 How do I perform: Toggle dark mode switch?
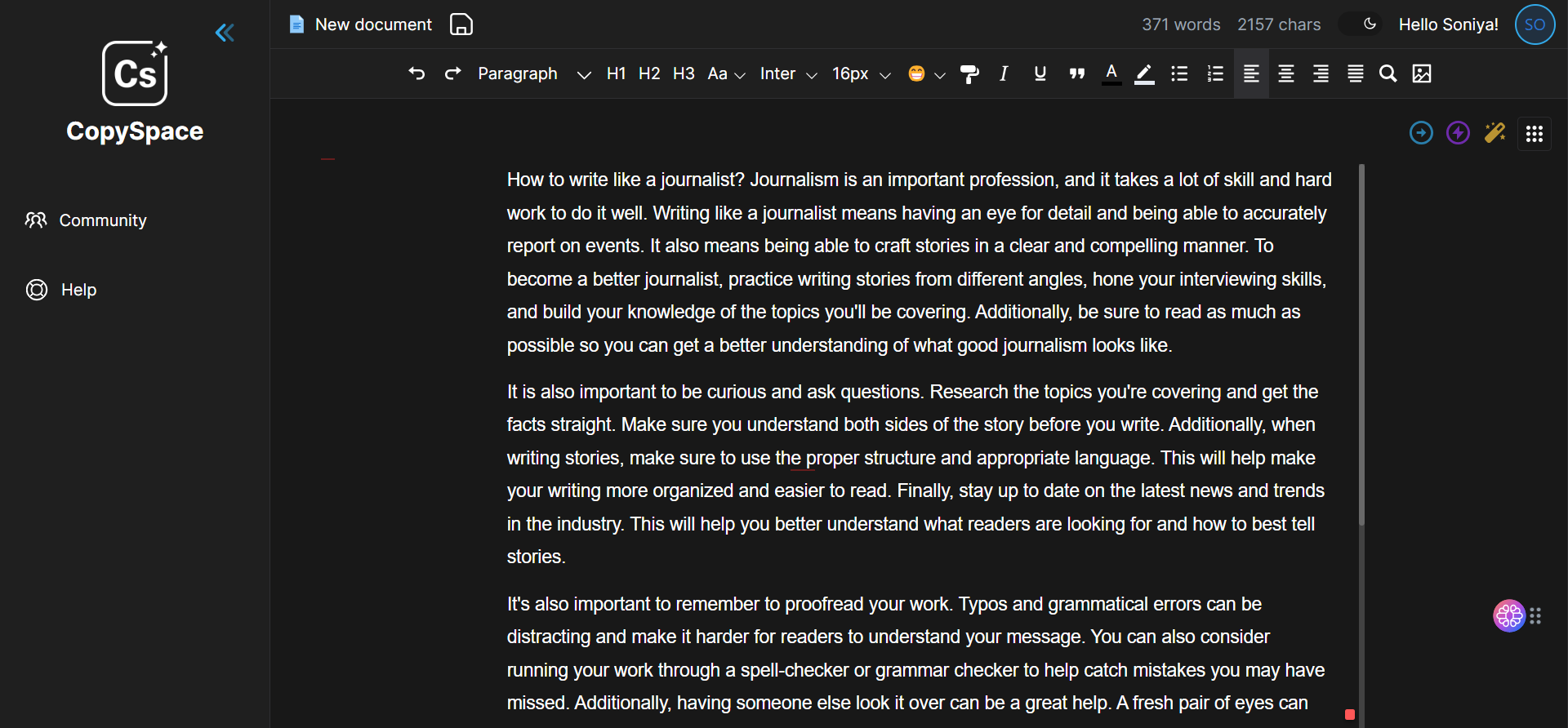coord(1361,24)
